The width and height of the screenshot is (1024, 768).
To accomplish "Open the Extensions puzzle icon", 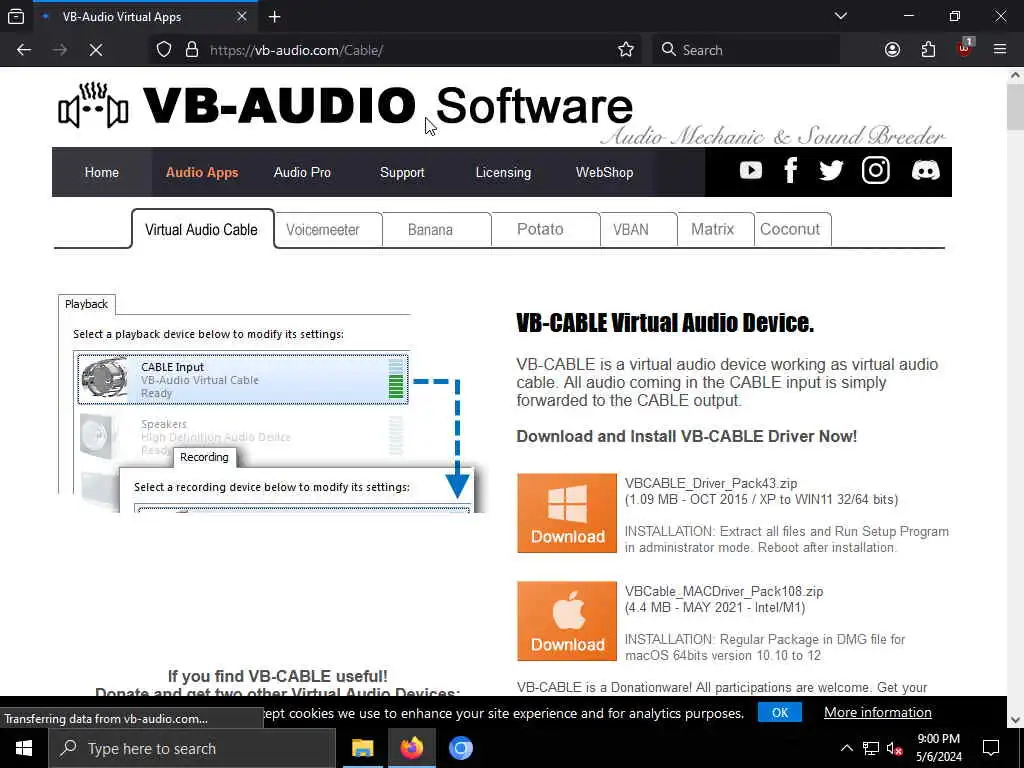I will [928, 50].
